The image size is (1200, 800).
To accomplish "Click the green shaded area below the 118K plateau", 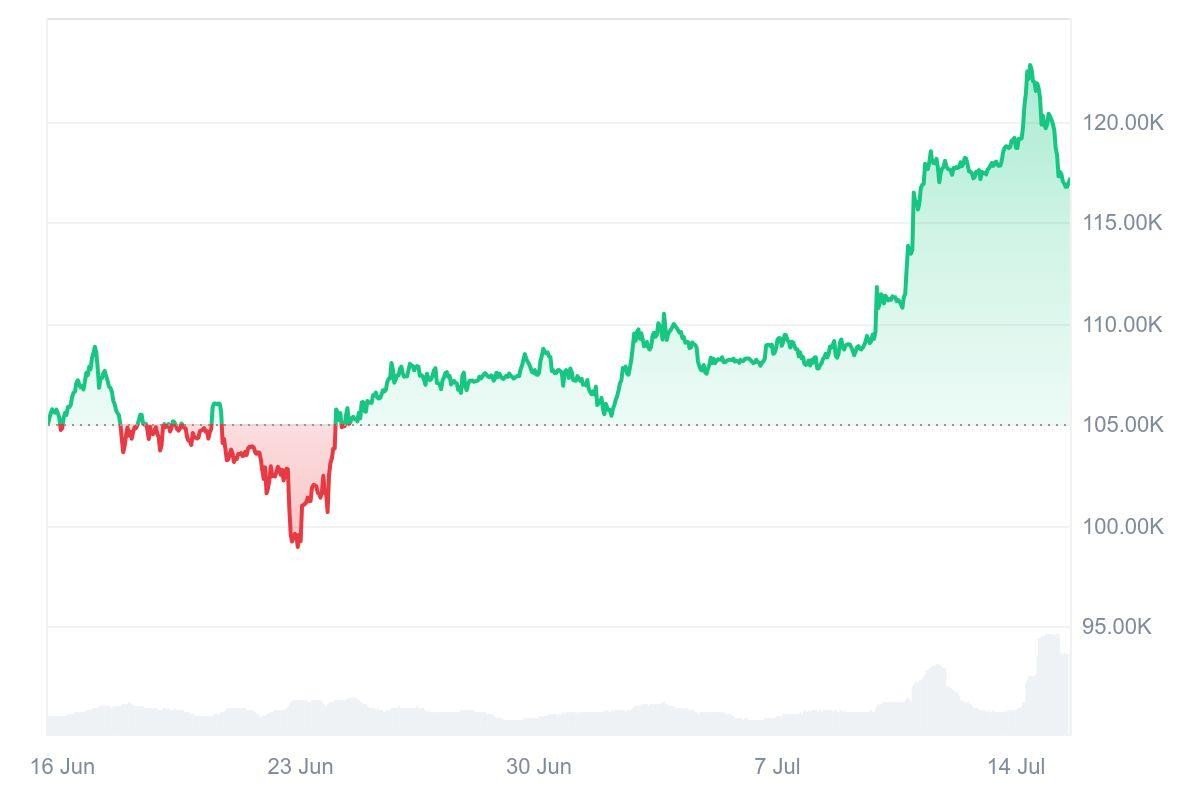I will [960, 300].
